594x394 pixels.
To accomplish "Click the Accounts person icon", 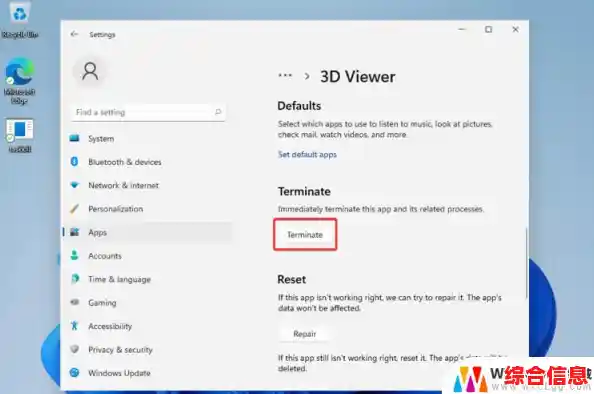I will click(x=75, y=256).
